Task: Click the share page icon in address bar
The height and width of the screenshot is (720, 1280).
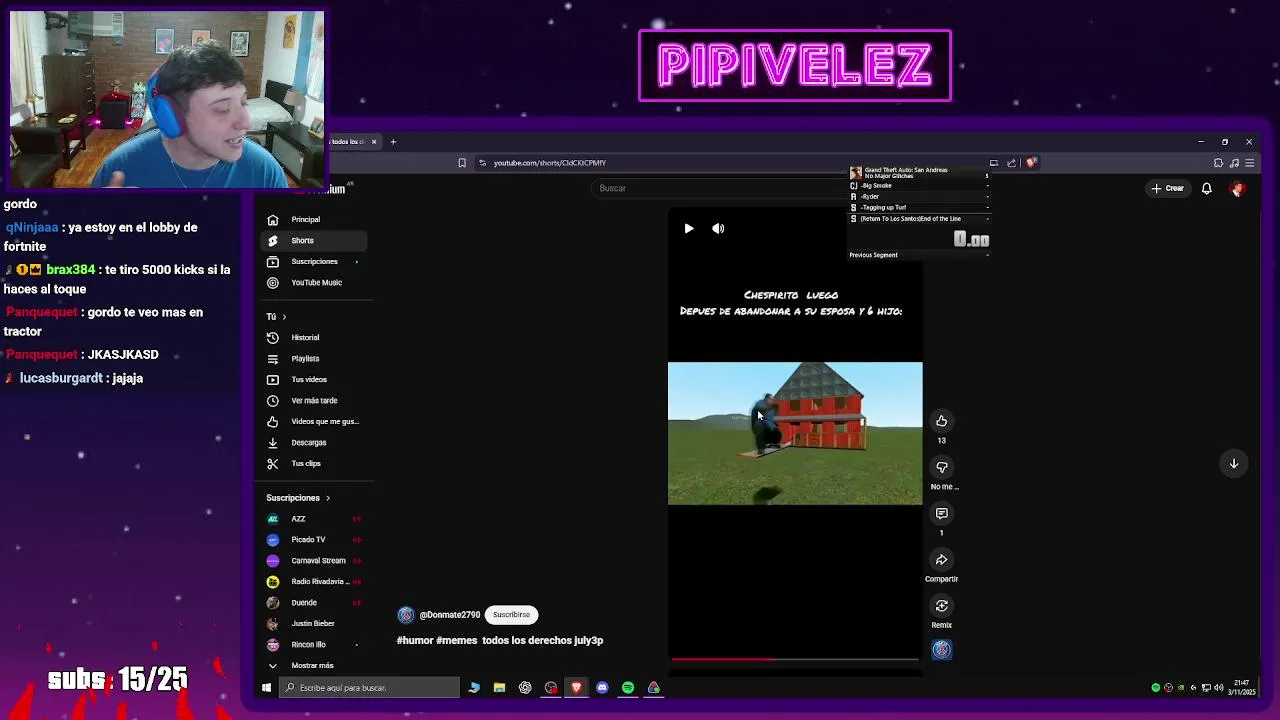Action: coord(1011,163)
